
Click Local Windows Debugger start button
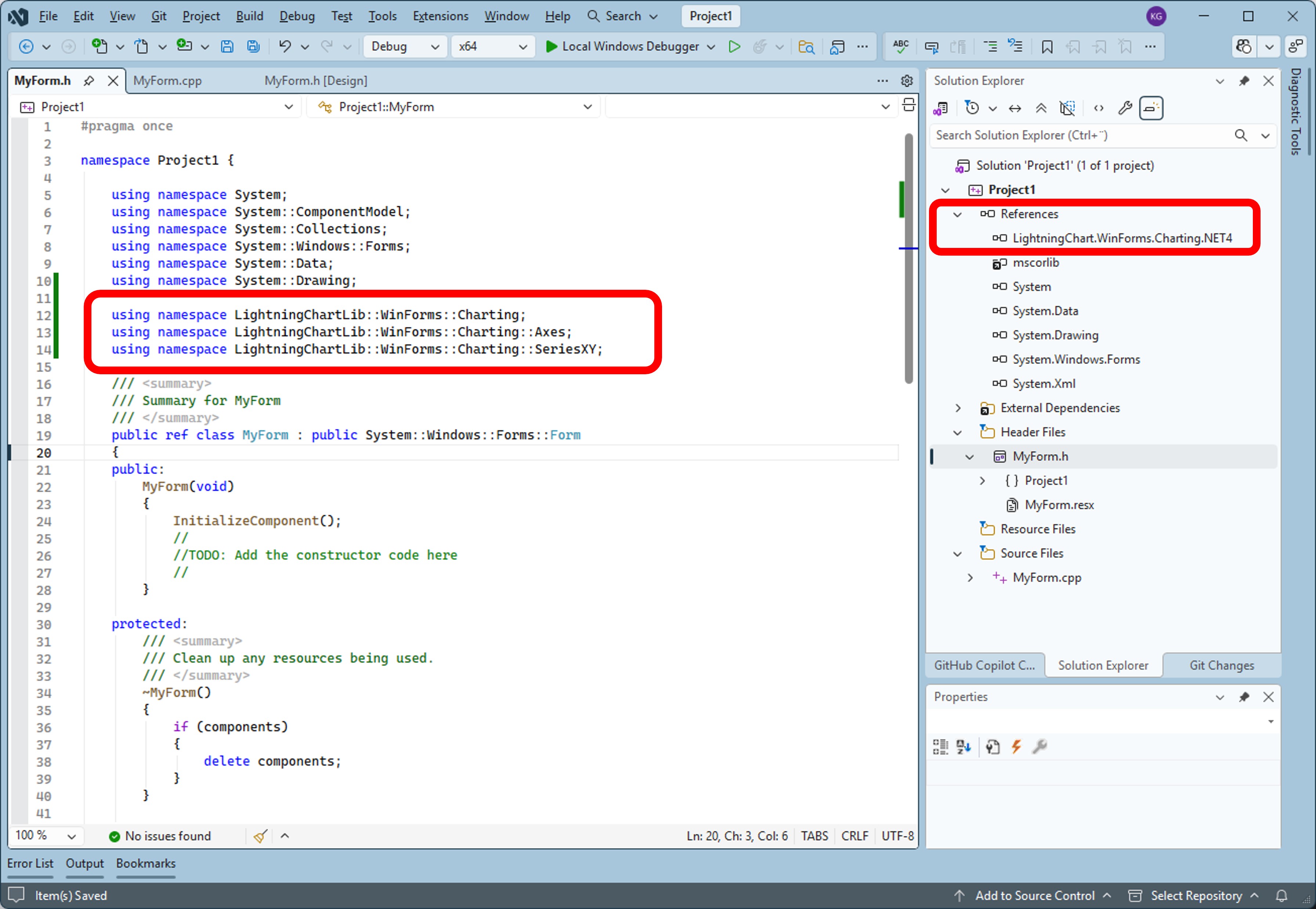pos(622,47)
